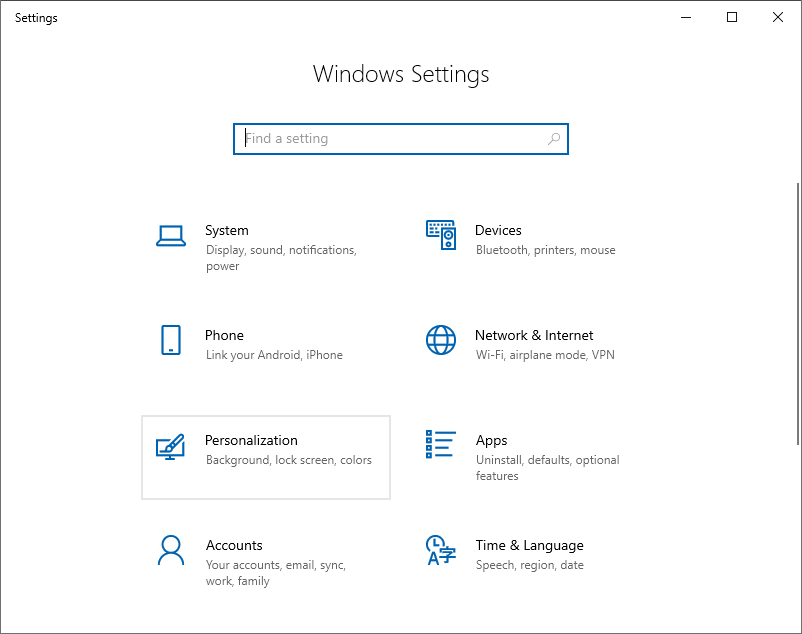
Task: Go to Devices settings title
Action: coord(498,231)
